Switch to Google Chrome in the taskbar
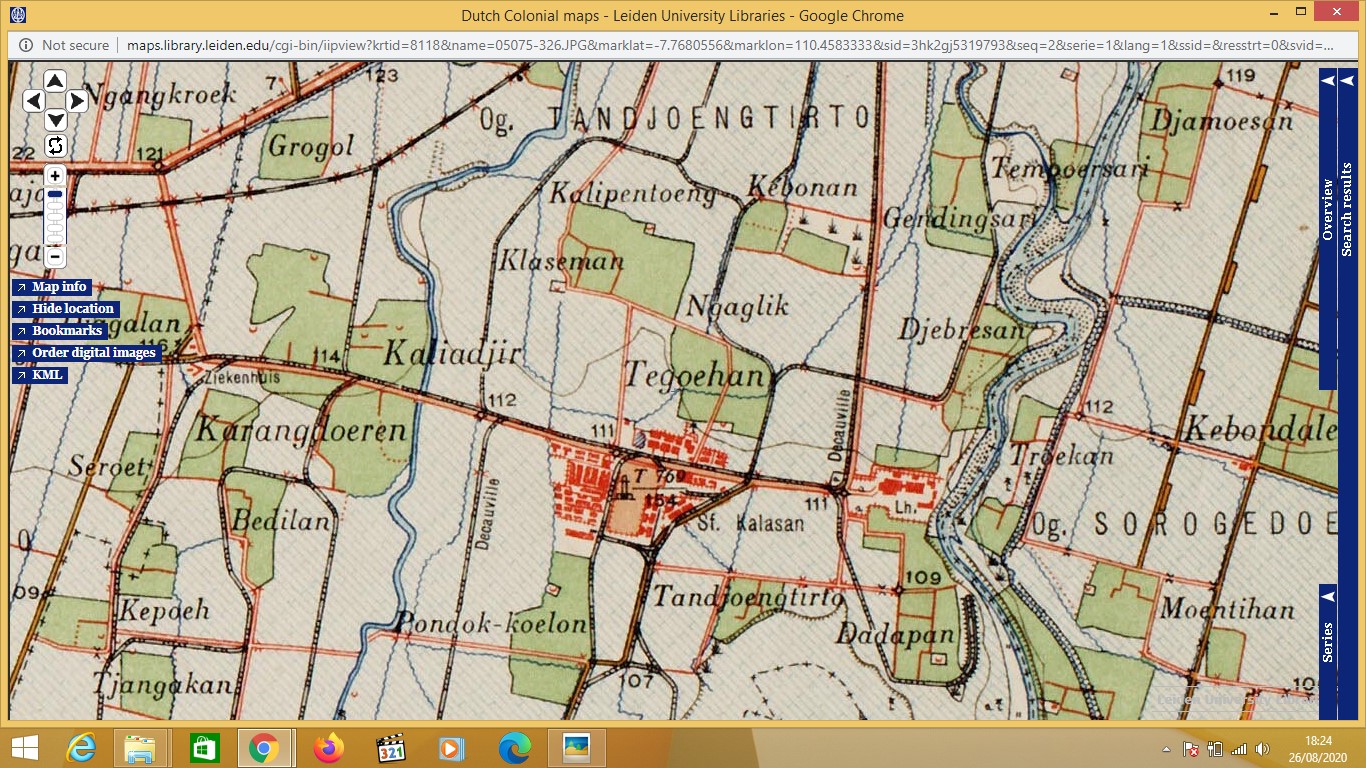1366x768 pixels. [x=264, y=748]
